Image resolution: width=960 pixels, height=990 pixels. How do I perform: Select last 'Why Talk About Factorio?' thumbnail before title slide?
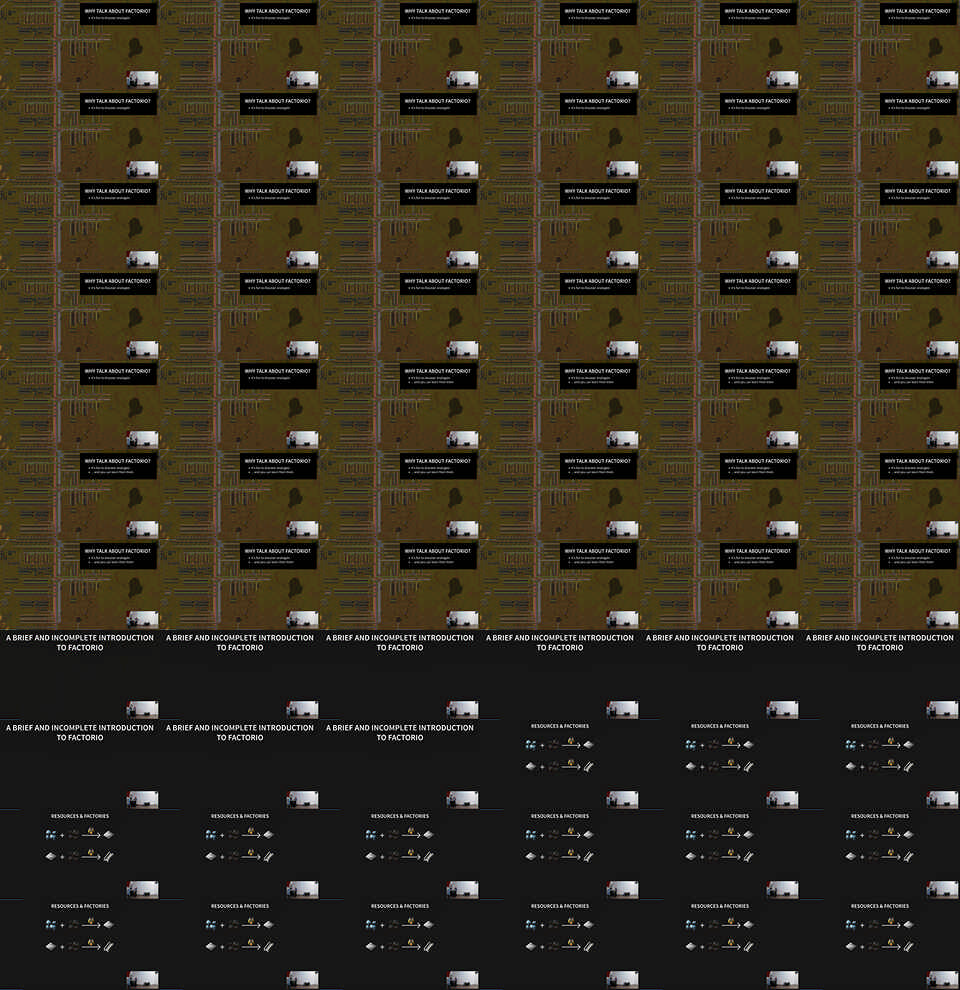(880, 585)
